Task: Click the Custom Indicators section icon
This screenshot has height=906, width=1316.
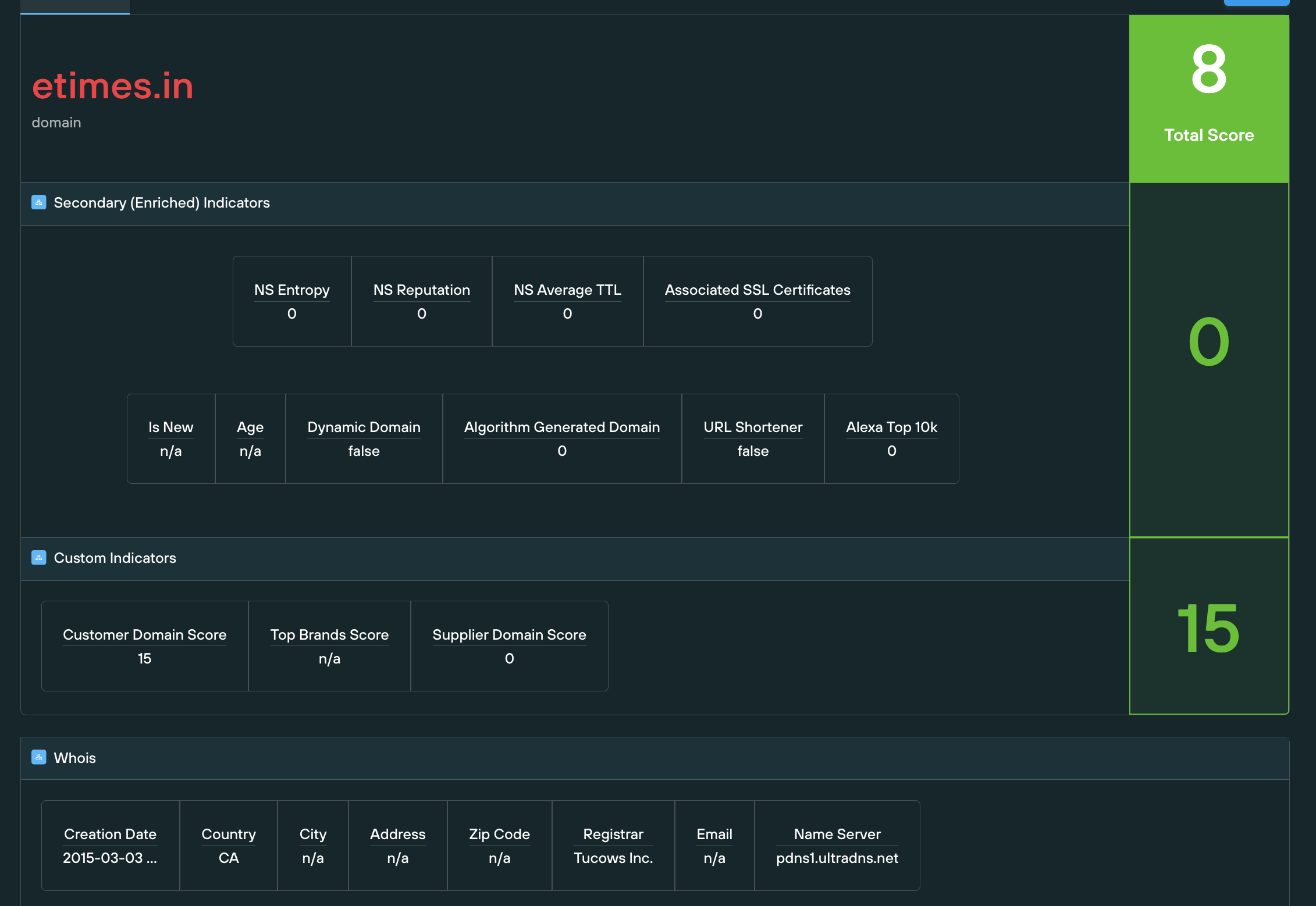Action: [x=39, y=558]
